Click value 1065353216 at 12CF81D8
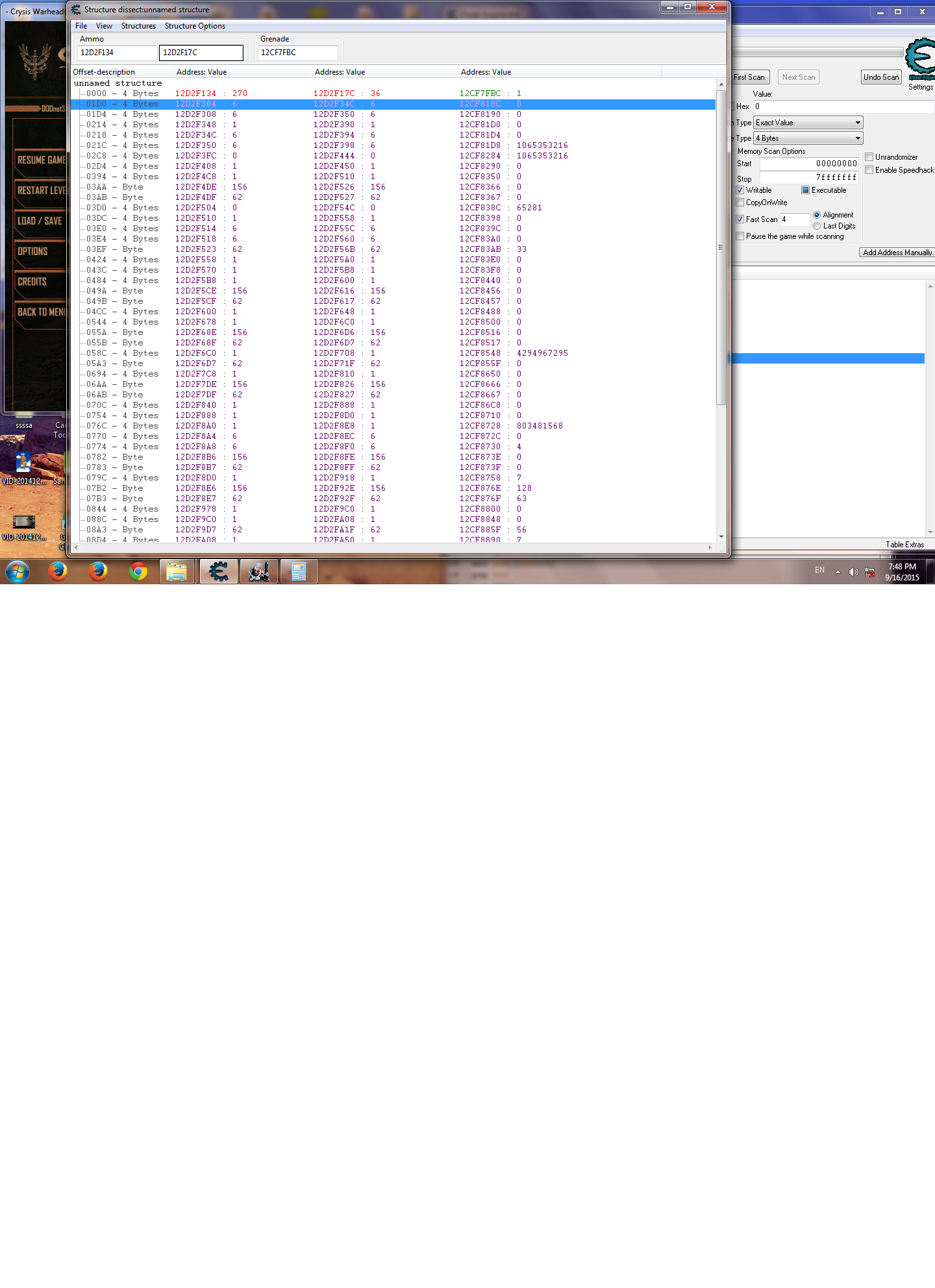 point(542,145)
